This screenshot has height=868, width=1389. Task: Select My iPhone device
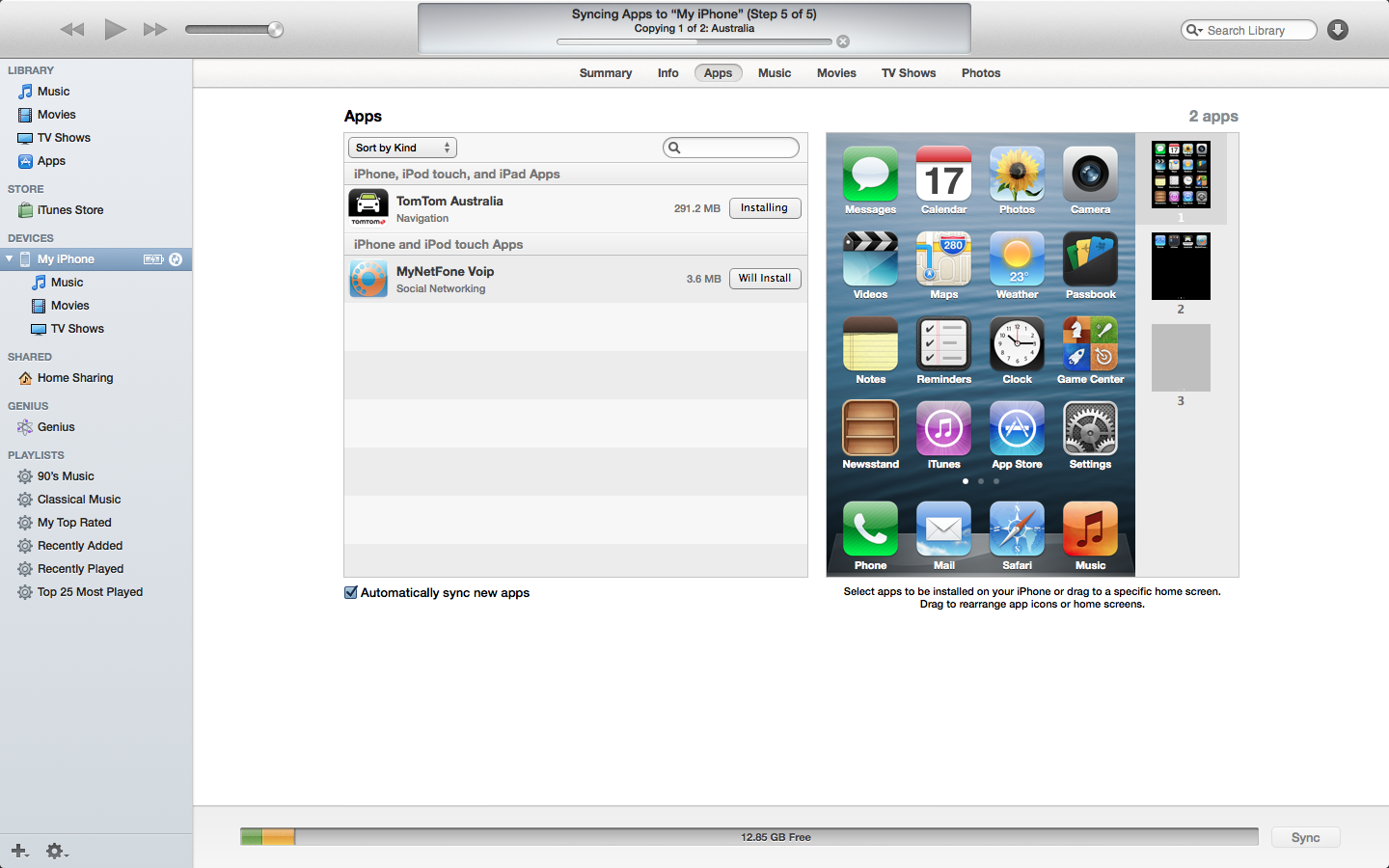point(66,259)
